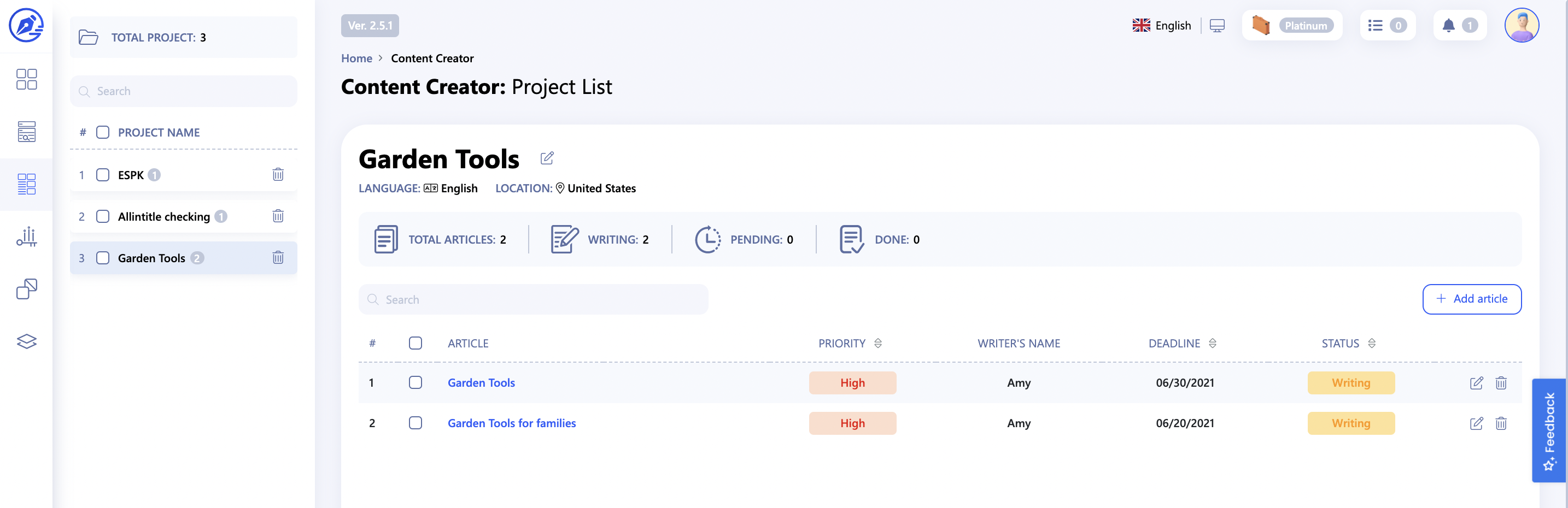This screenshot has width=1568, height=508.
Task: Check the ESPK project checkbox
Action: pyautogui.click(x=103, y=175)
